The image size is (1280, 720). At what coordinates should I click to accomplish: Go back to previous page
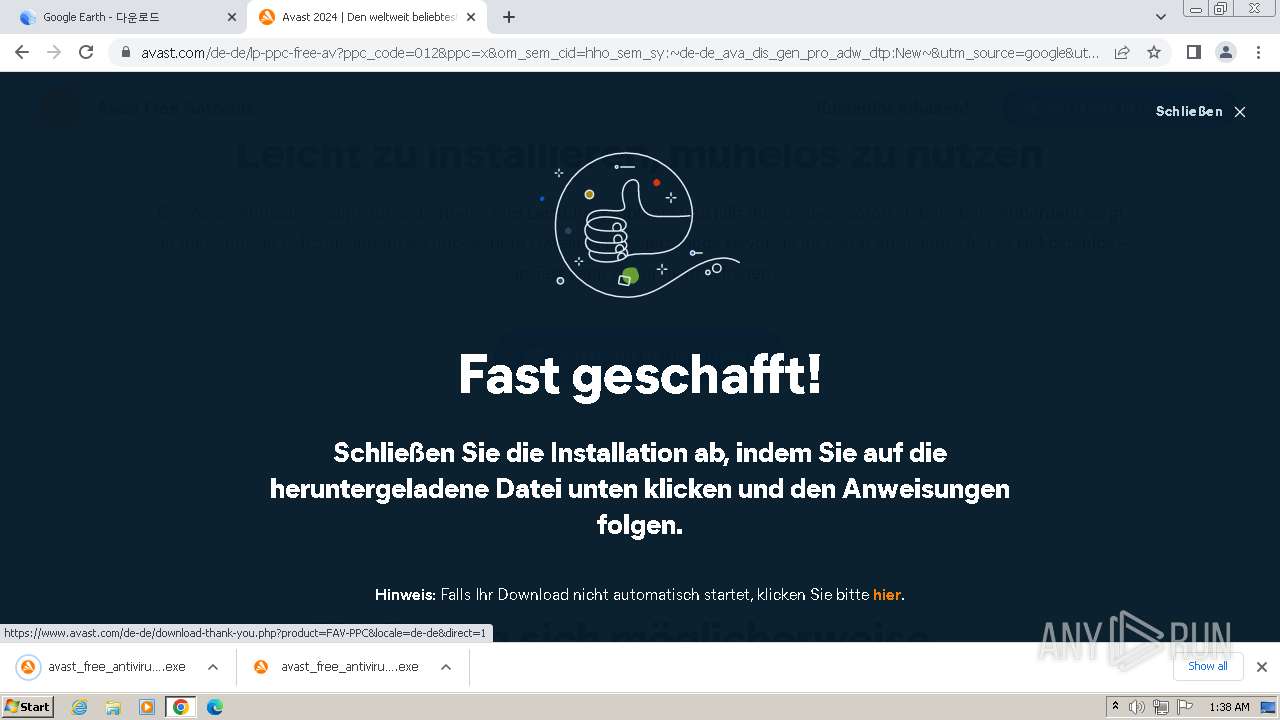(x=22, y=52)
